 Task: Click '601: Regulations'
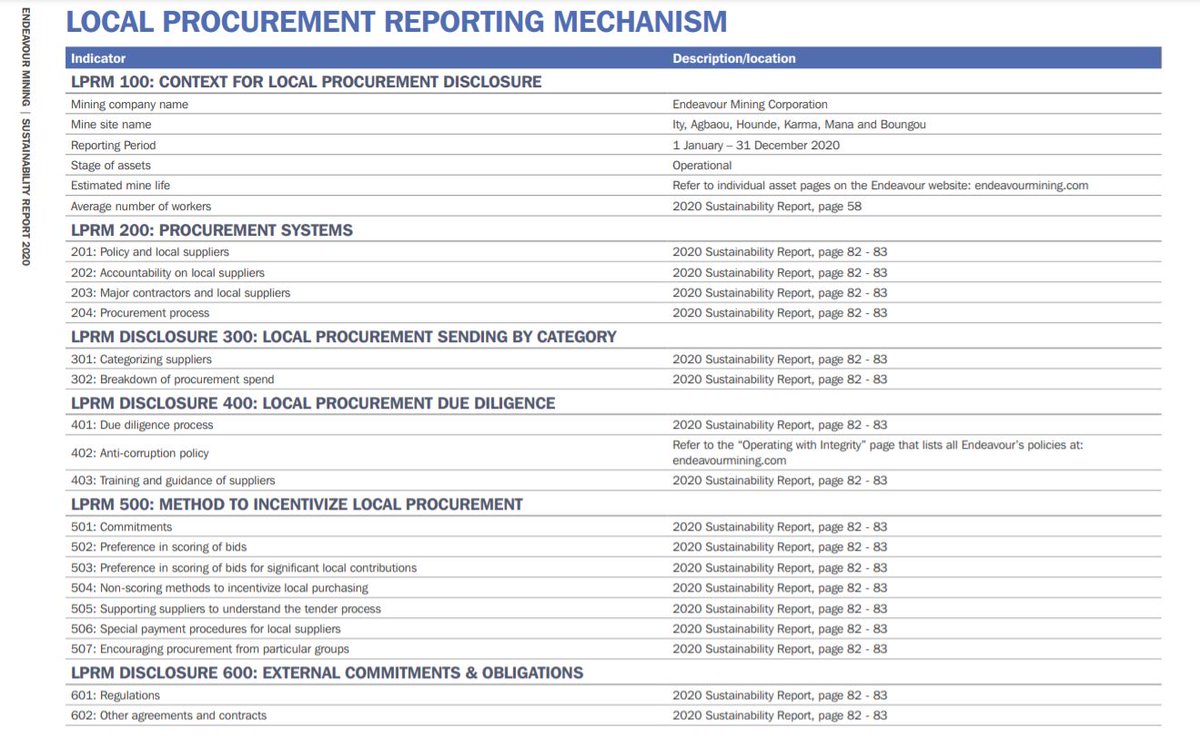[x=115, y=695]
